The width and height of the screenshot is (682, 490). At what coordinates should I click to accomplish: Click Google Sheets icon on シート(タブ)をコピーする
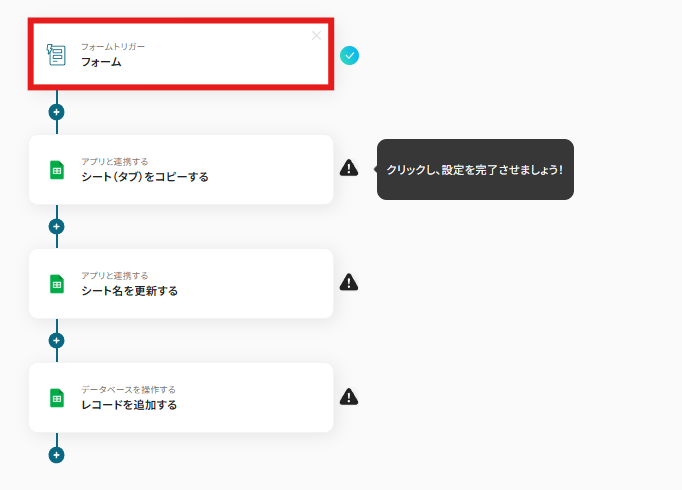[x=57, y=170]
